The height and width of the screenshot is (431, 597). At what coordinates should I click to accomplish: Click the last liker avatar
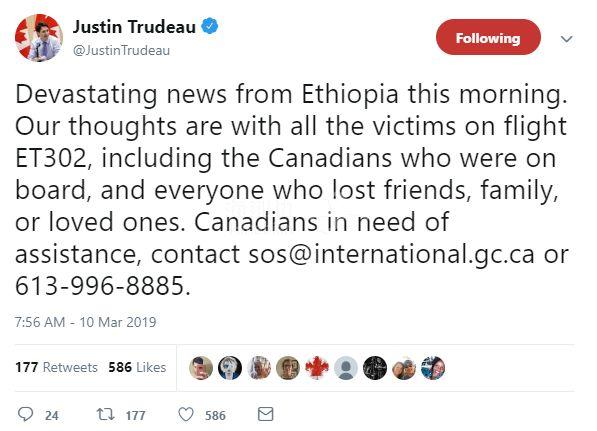pos(433,368)
